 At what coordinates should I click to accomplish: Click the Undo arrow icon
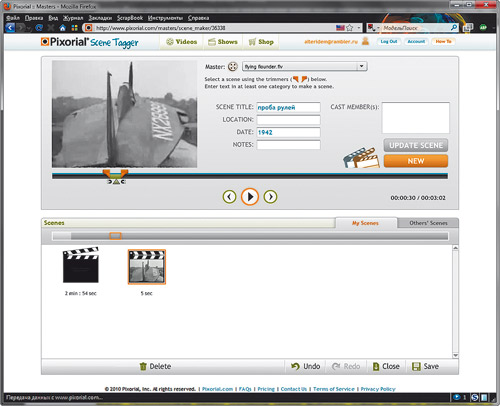(x=295, y=366)
